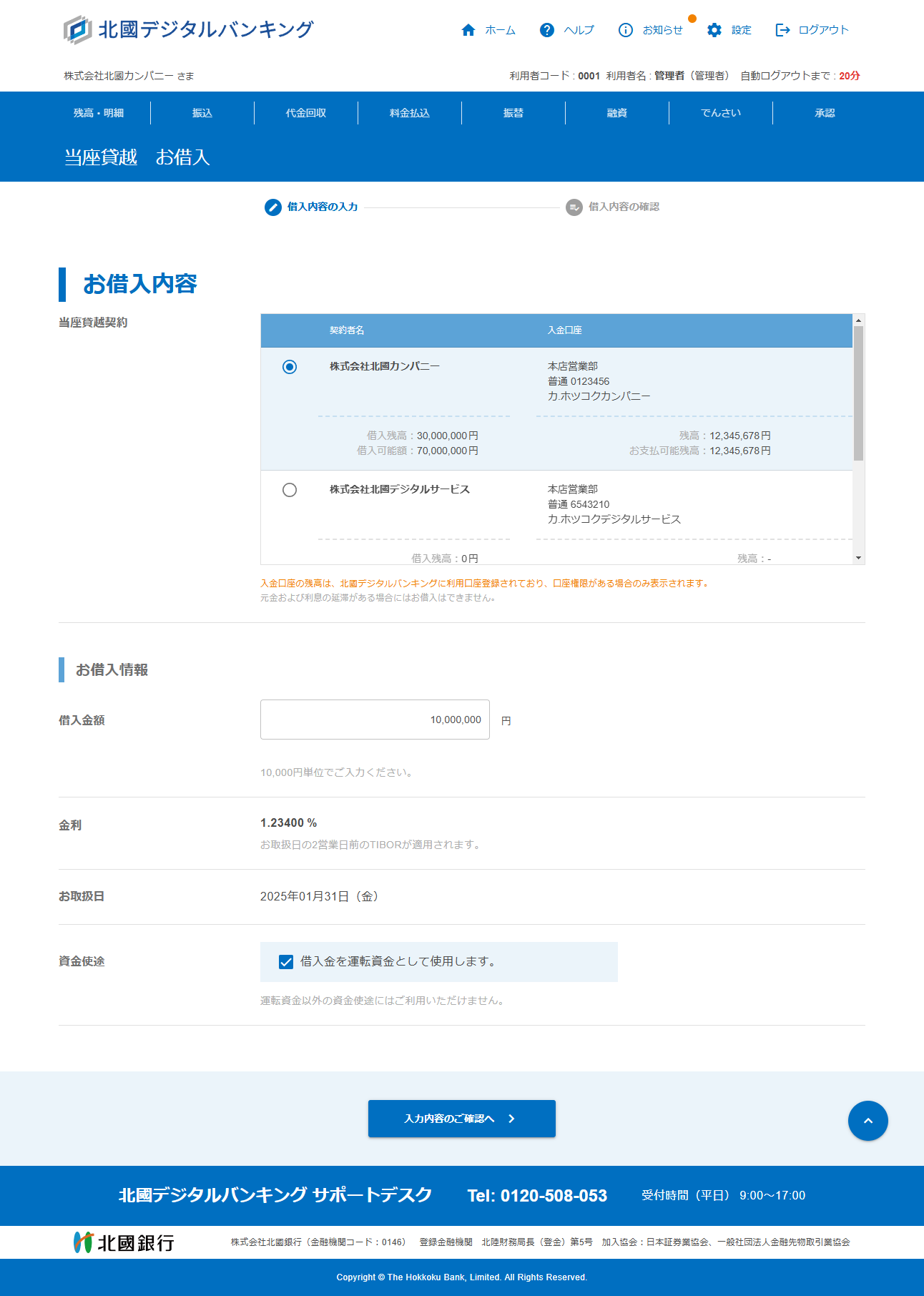Screen dimensions: 924x1296
Task: Click the 入金口座 column header
Action: [565, 330]
